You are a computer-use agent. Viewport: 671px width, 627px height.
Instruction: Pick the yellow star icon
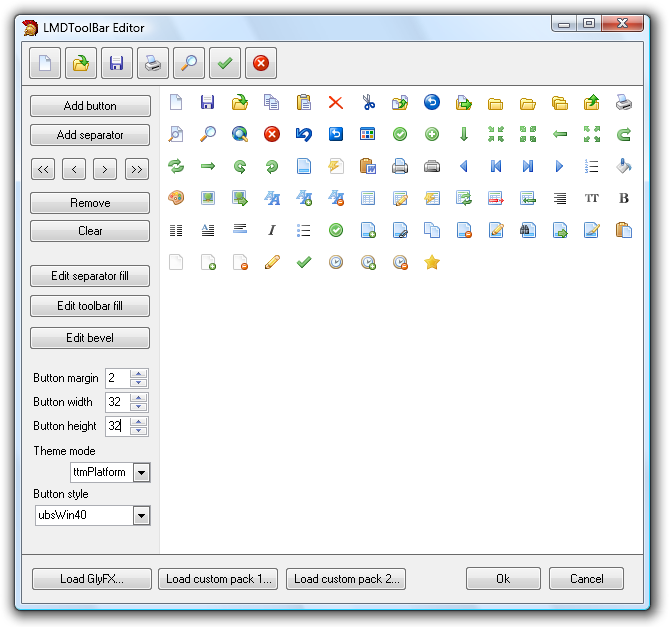coord(432,262)
